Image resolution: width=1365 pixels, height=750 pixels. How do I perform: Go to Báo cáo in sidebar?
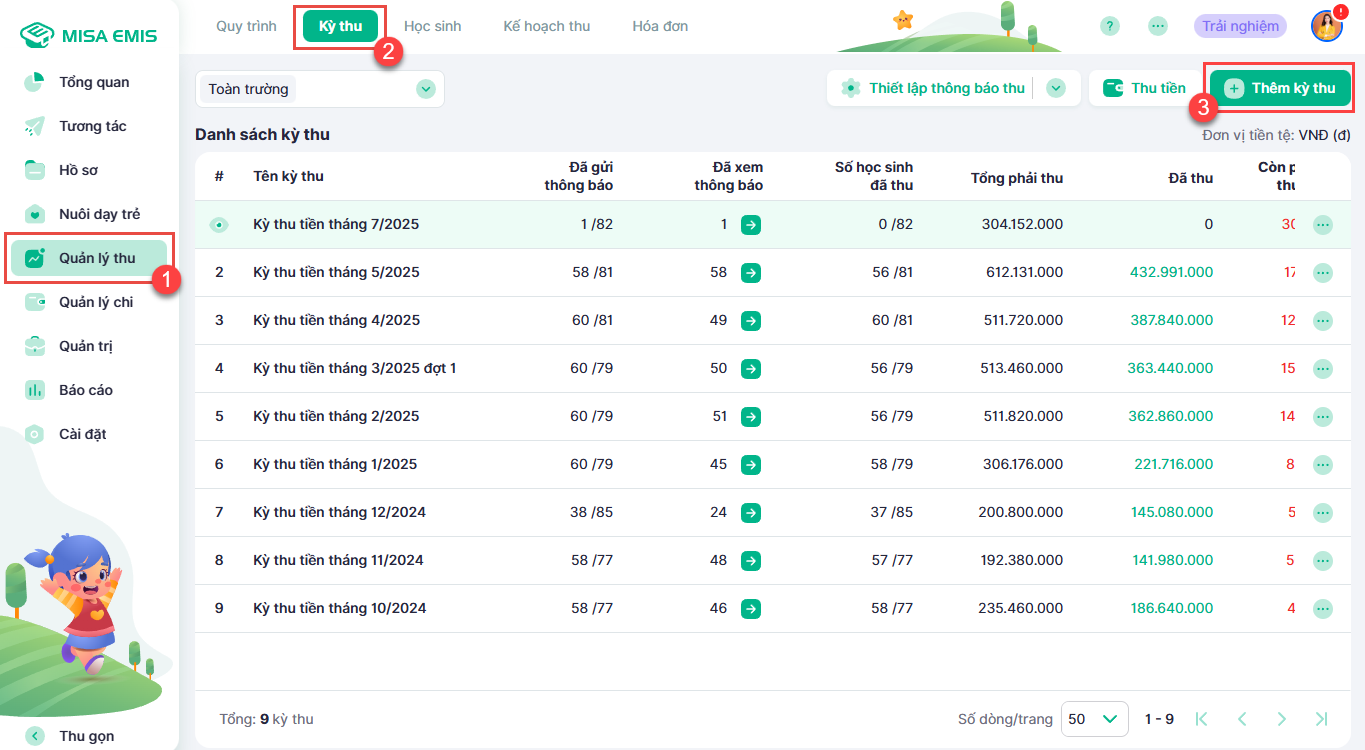point(85,390)
